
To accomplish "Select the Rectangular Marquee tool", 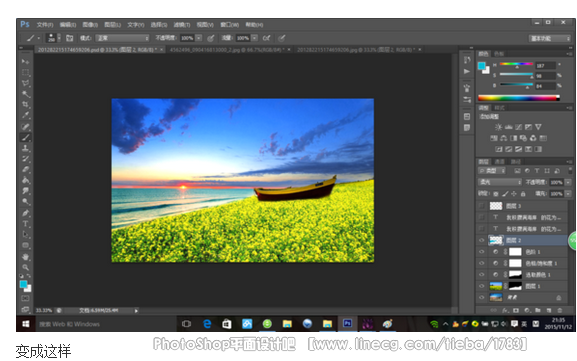I will coord(25,72).
